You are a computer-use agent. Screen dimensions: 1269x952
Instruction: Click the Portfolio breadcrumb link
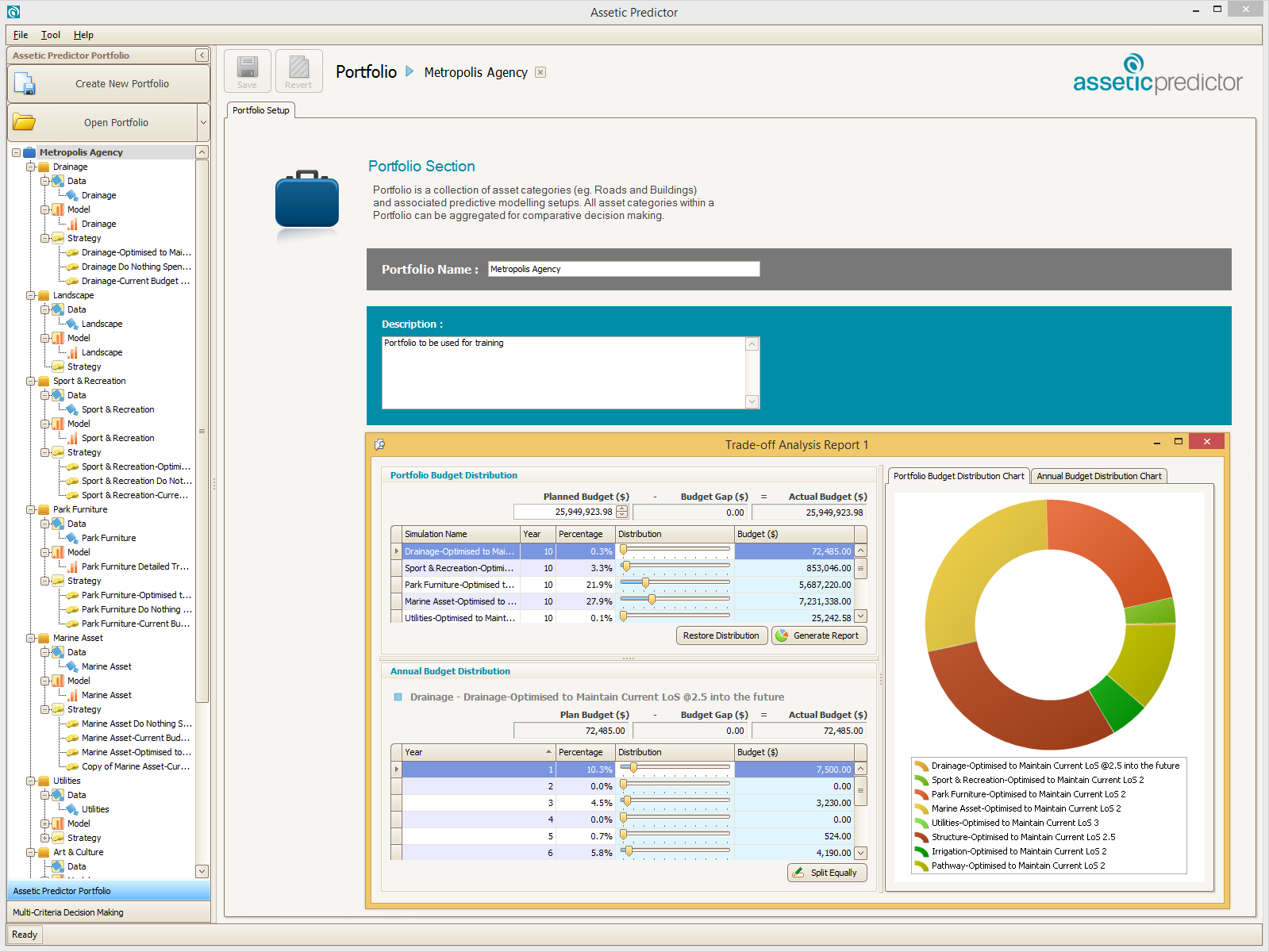[366, 72]
